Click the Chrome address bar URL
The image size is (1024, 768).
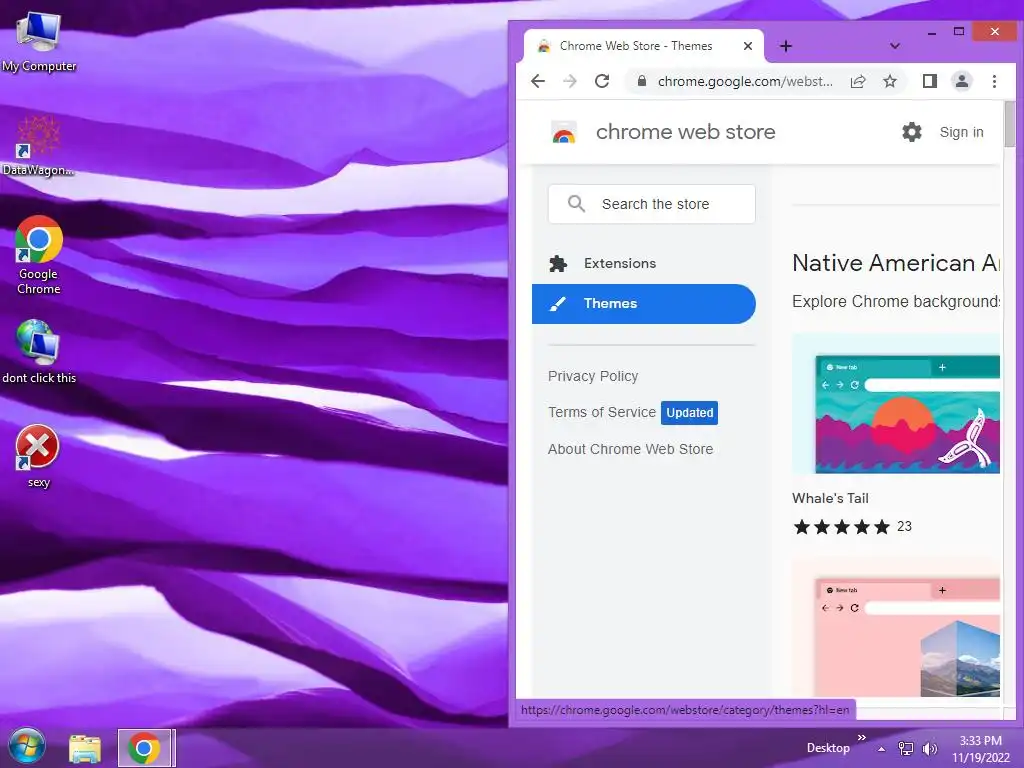click(745, 81)
